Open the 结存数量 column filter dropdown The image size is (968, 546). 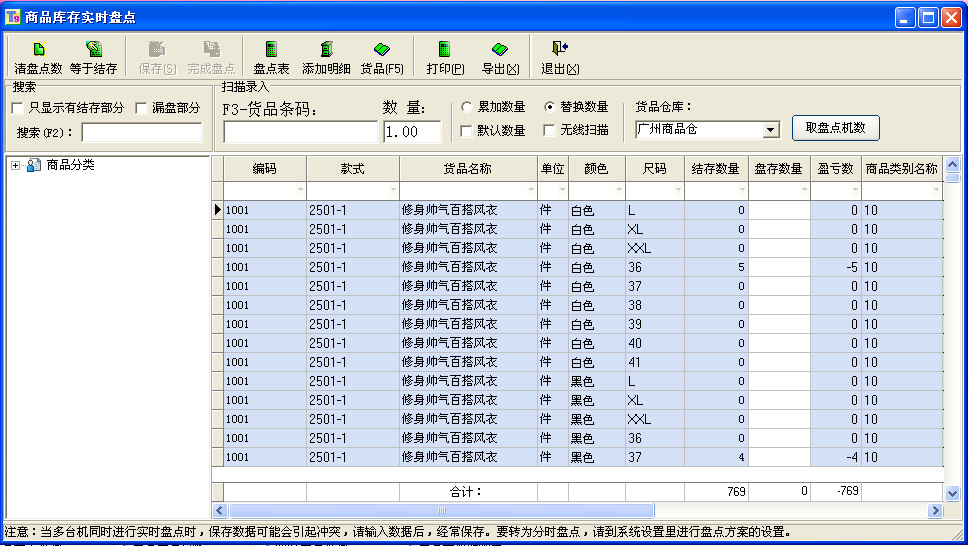[742, 190]
